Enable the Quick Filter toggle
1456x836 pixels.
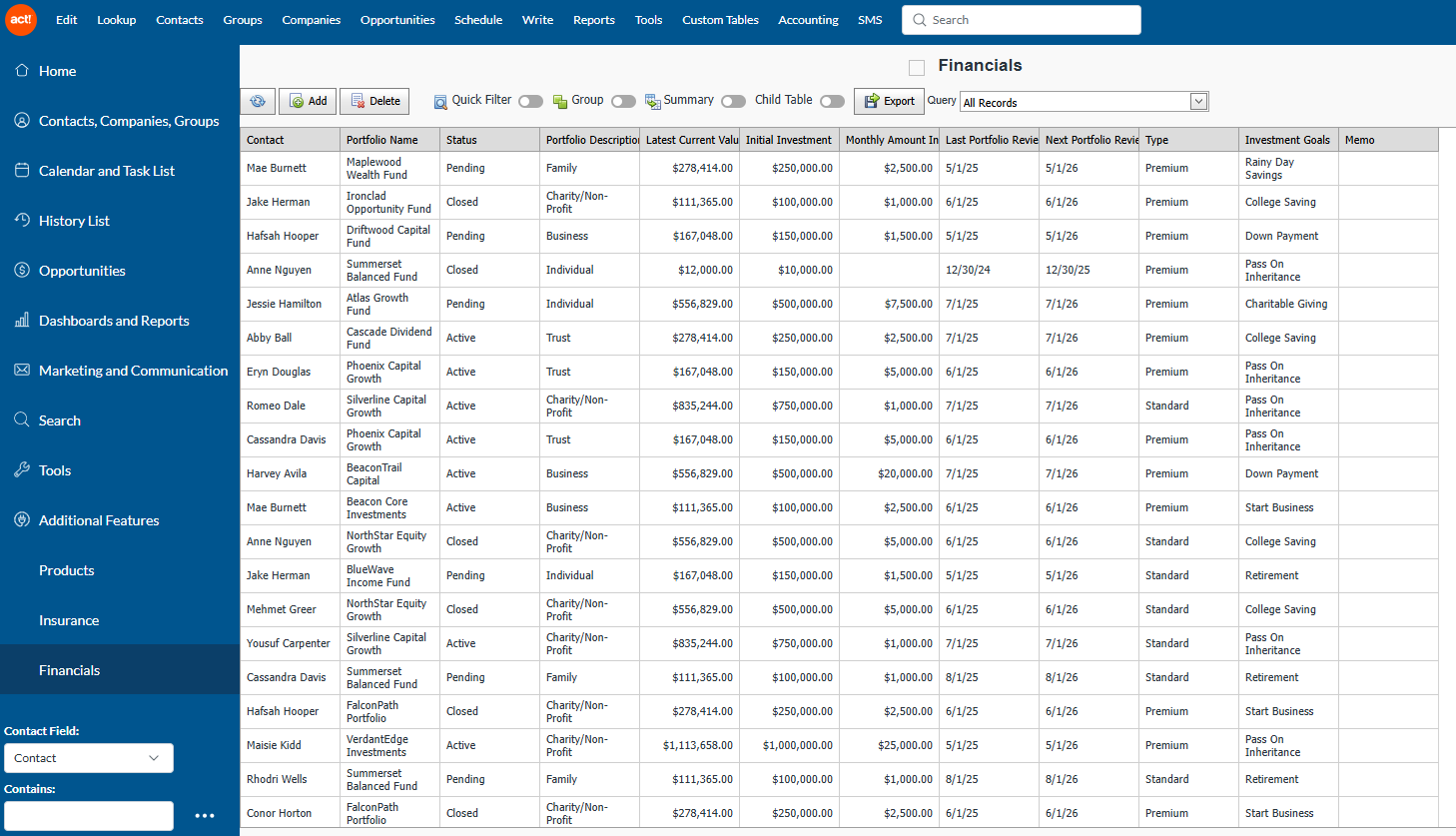click(530, 101)
